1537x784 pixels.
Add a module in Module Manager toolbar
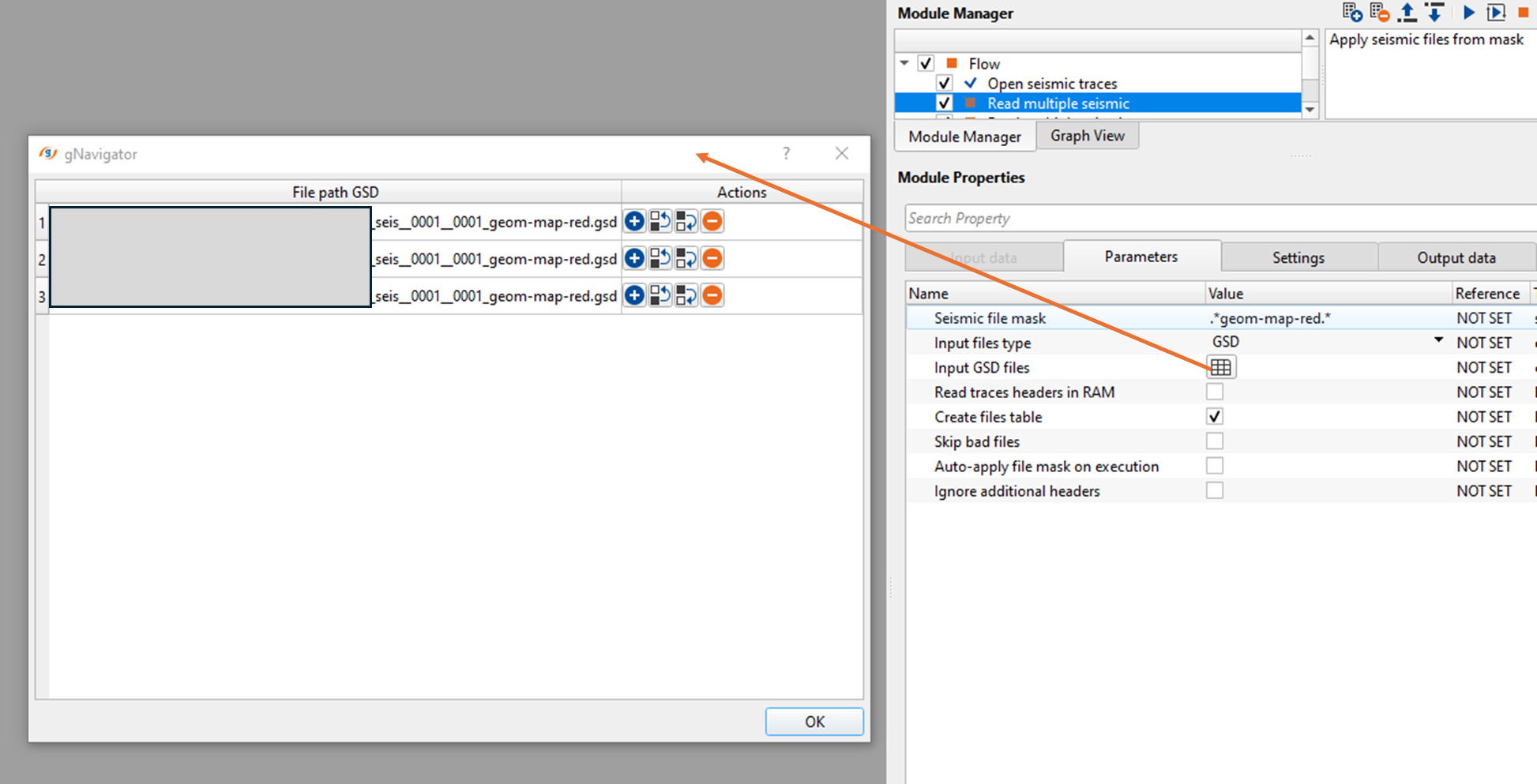[x=1352, y=13]
